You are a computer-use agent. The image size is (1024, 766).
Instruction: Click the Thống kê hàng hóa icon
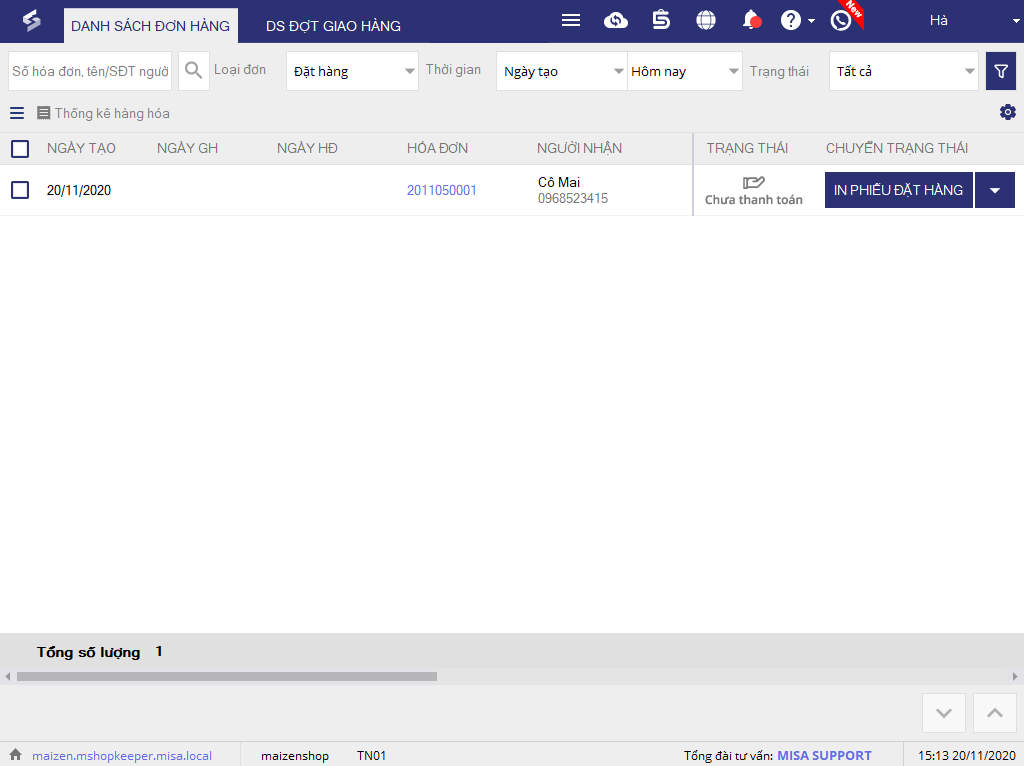pyautogui.click(x=43, y=113)
